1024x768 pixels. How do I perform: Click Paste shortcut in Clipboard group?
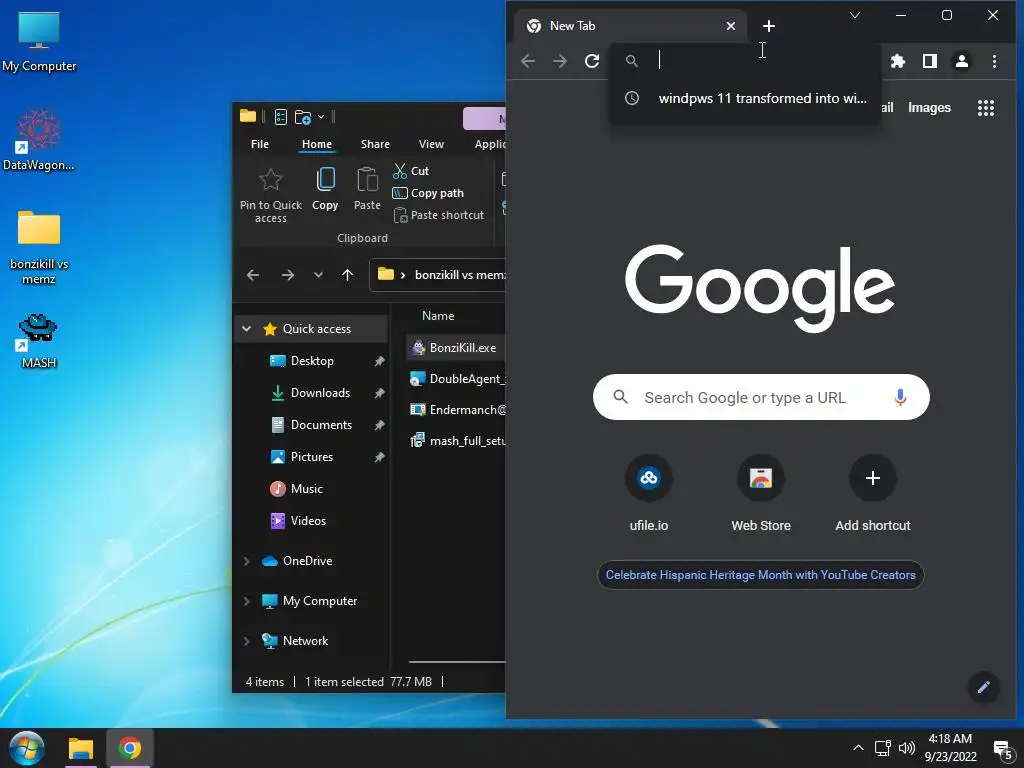(x=438, y=215)
